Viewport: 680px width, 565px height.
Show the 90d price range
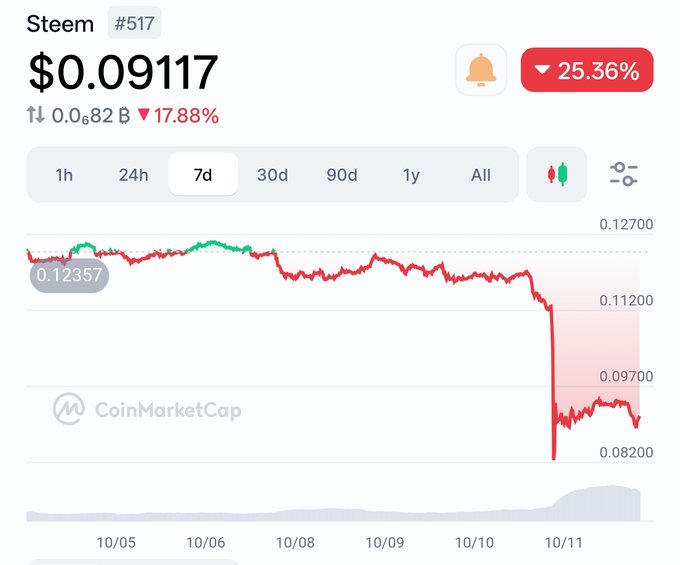(x=342, y=175)
